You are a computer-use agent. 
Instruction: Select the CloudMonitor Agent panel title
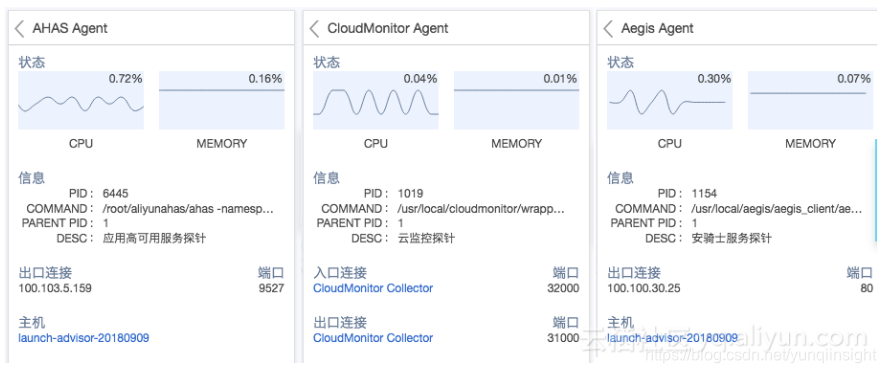pos(388,28)
